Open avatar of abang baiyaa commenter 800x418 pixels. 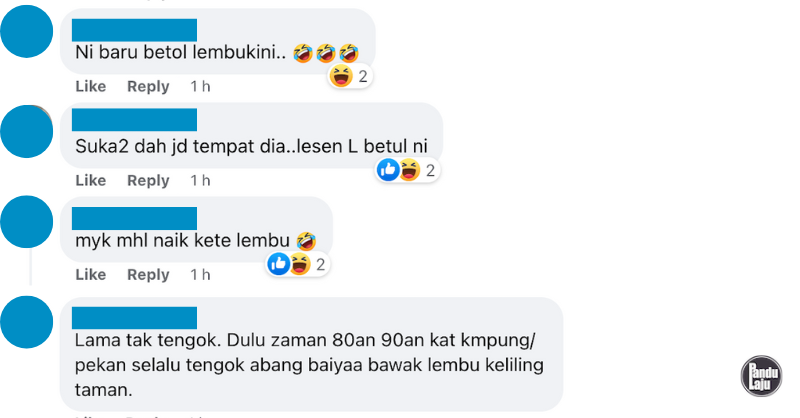(x=27, y=322)
